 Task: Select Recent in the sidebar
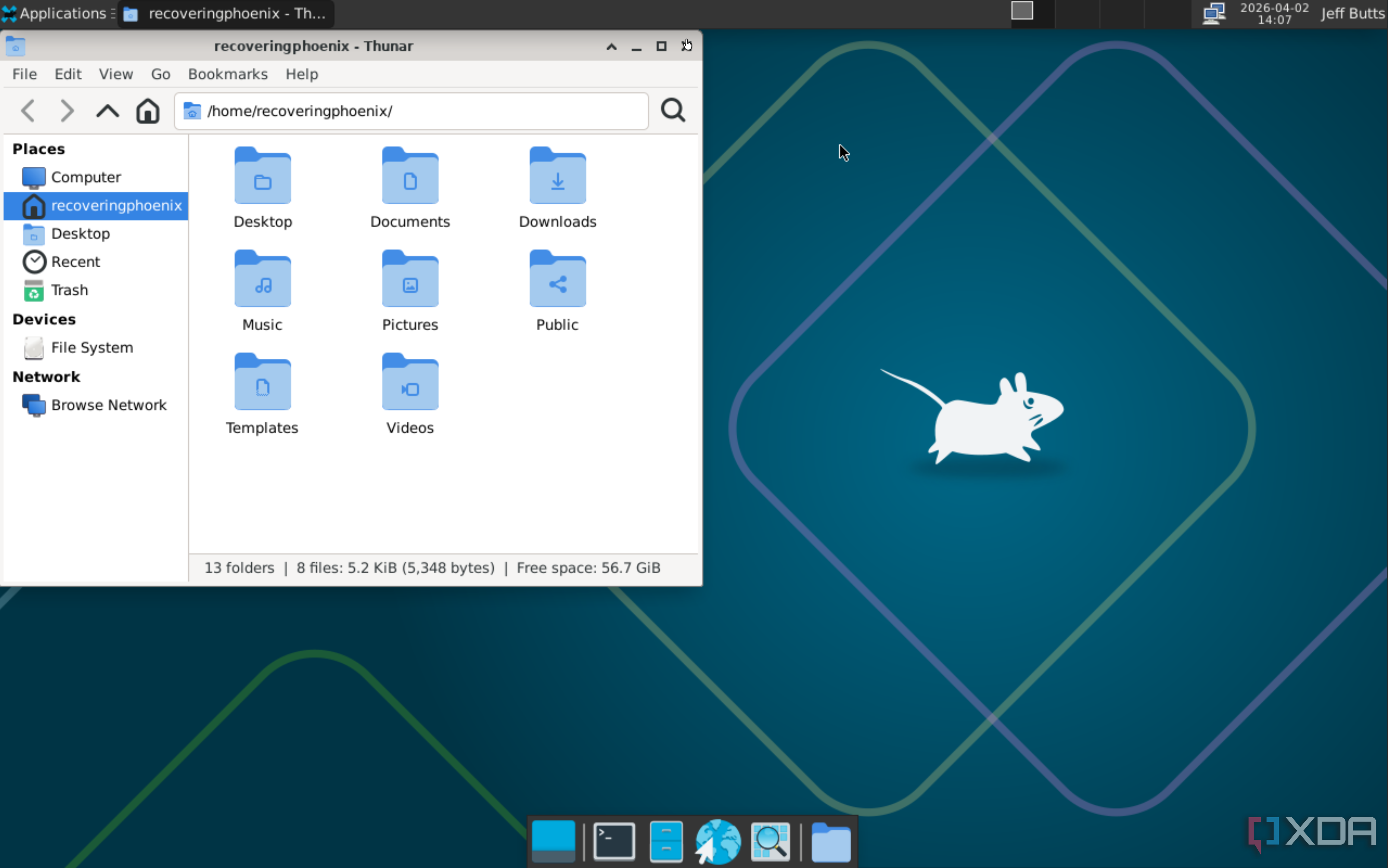tap(96, 262)
